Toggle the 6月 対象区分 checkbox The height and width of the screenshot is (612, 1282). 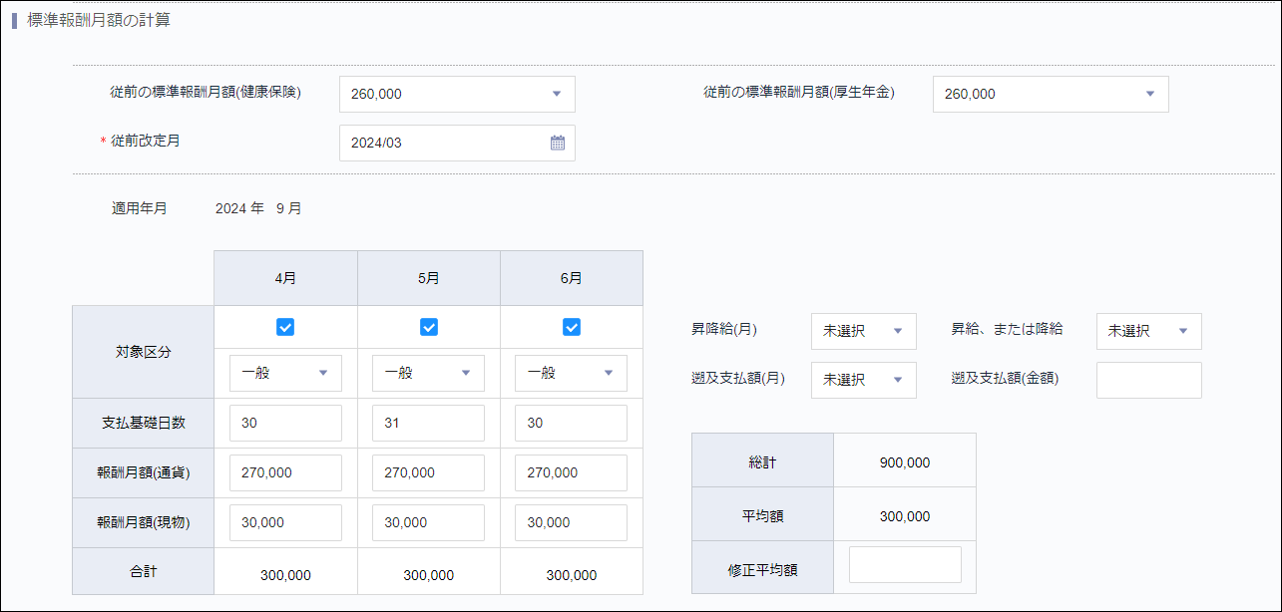572,327
